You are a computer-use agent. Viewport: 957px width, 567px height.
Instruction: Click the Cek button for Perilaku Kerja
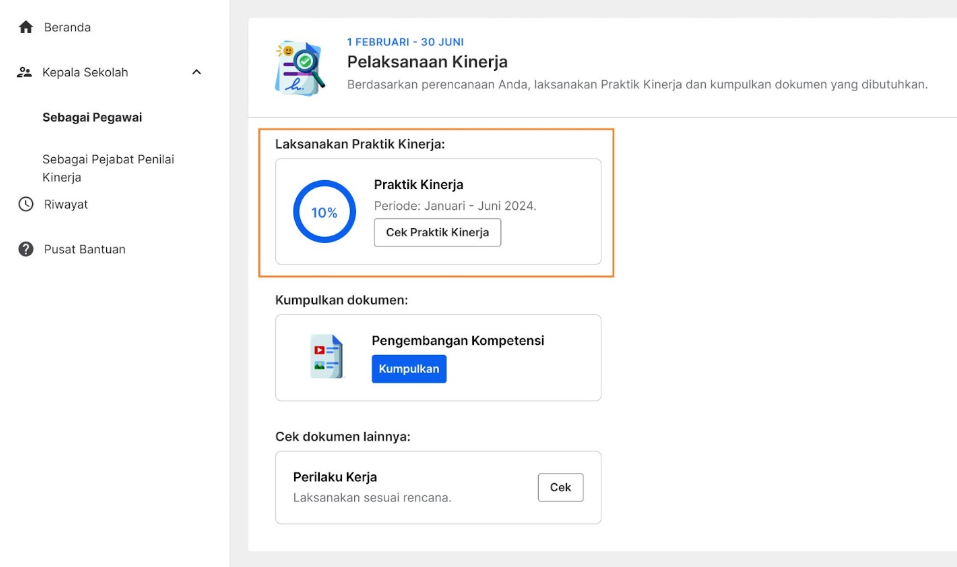coord(560,487)
